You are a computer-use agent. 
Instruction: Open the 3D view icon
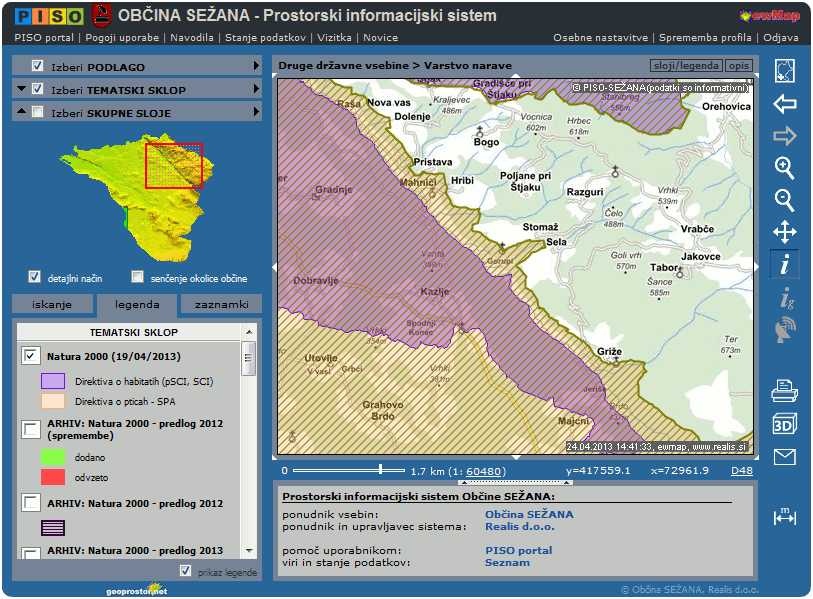[x=785, y=424]
